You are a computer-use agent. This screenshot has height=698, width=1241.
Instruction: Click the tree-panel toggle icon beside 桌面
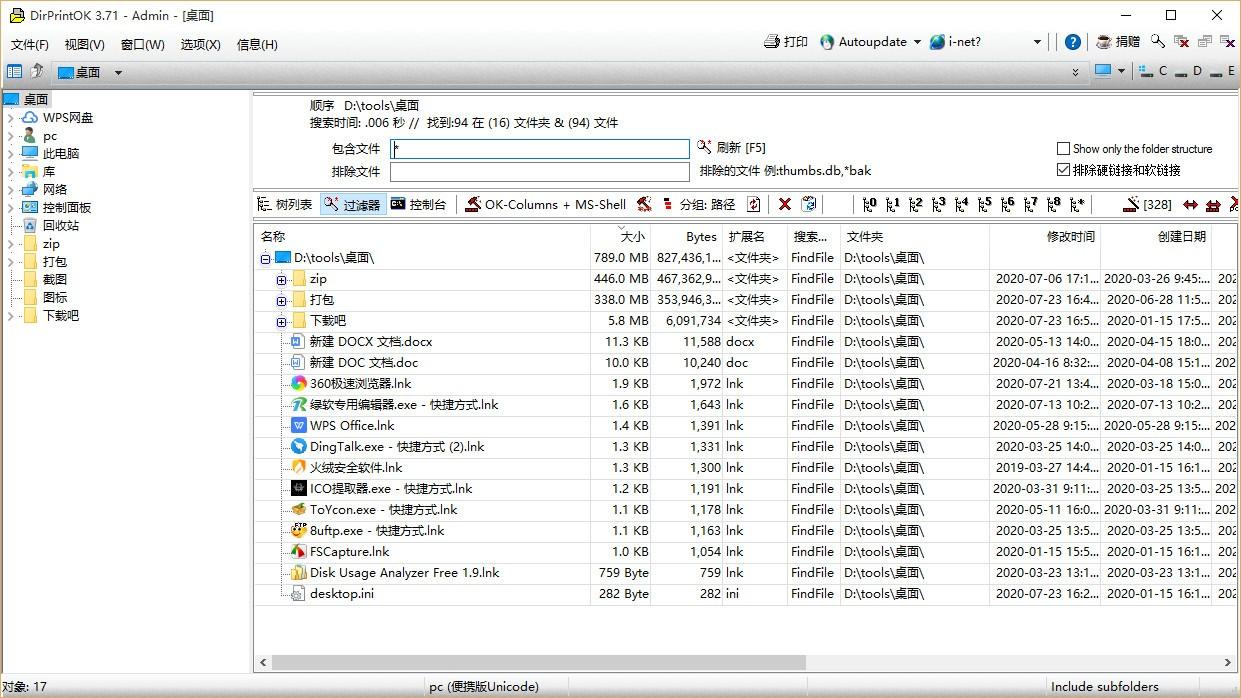pos(14,72)
